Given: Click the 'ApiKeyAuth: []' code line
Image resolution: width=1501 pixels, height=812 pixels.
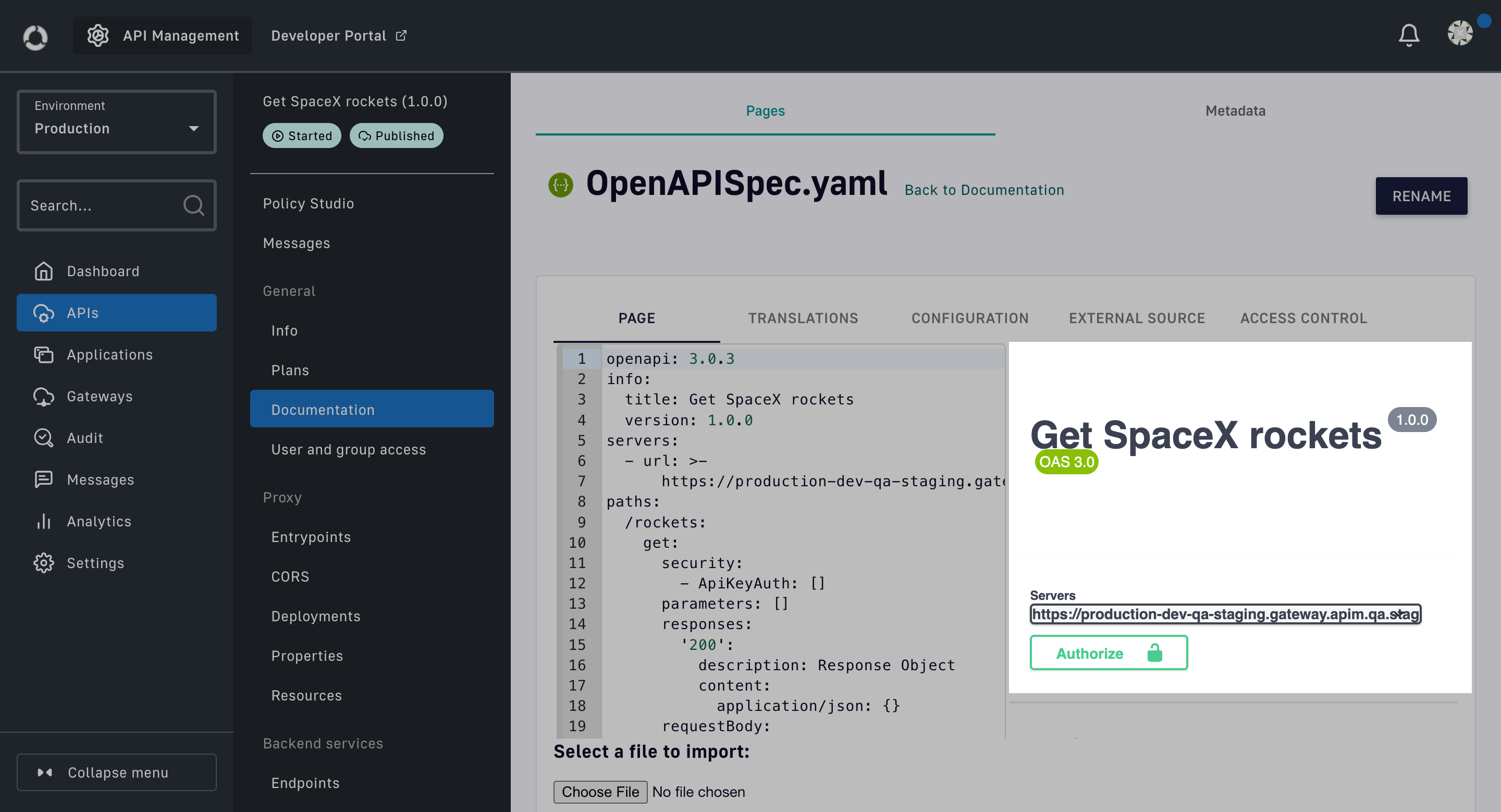Looking at the screenshot, I should (x=752, y=583).
